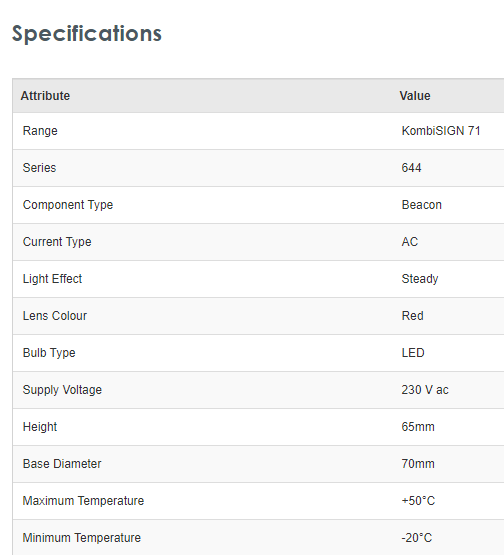Click the Beacon value cell
The image size is (504, 555).
coord(422,205)
